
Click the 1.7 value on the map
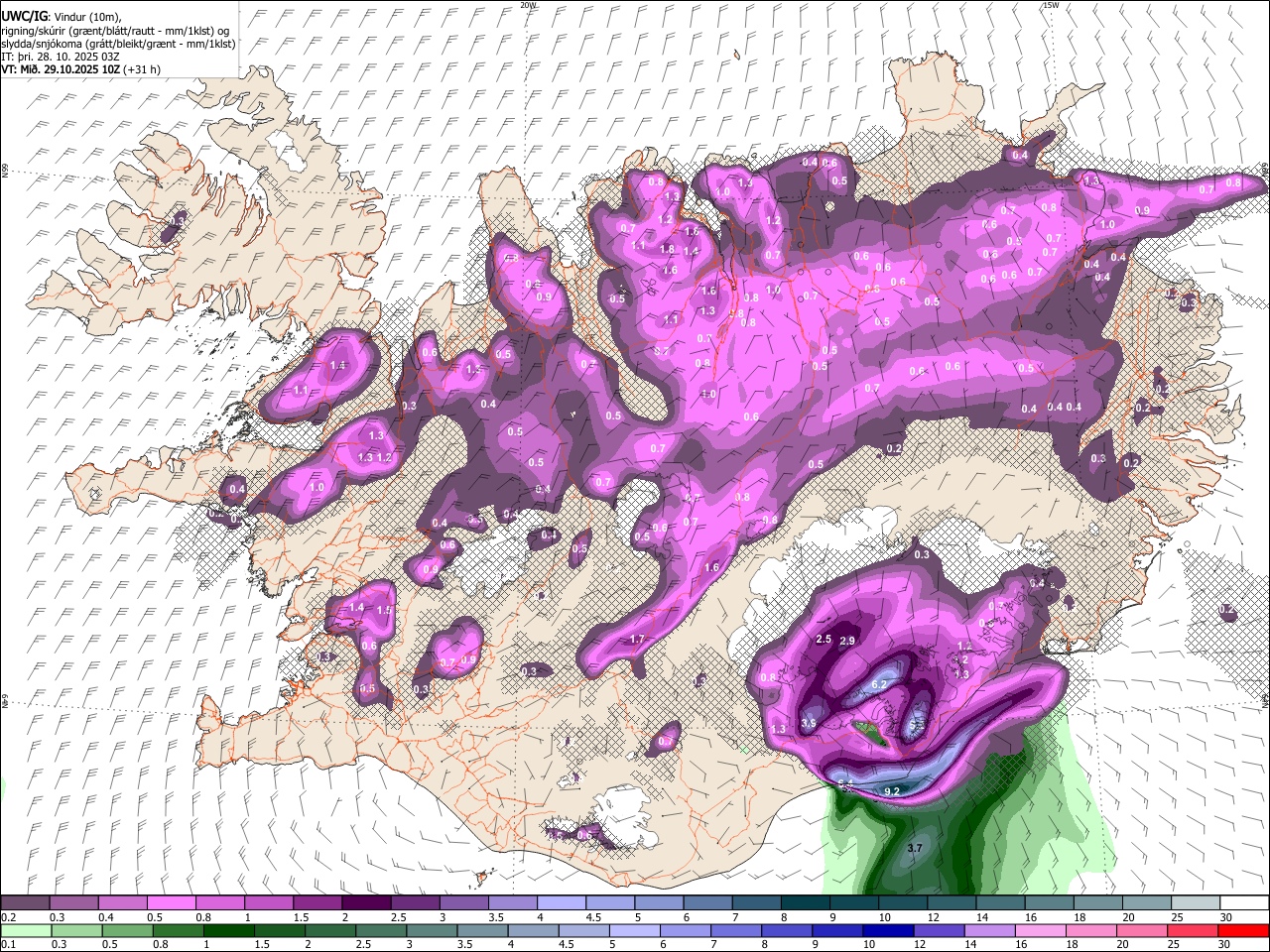(x=637, y=640)
